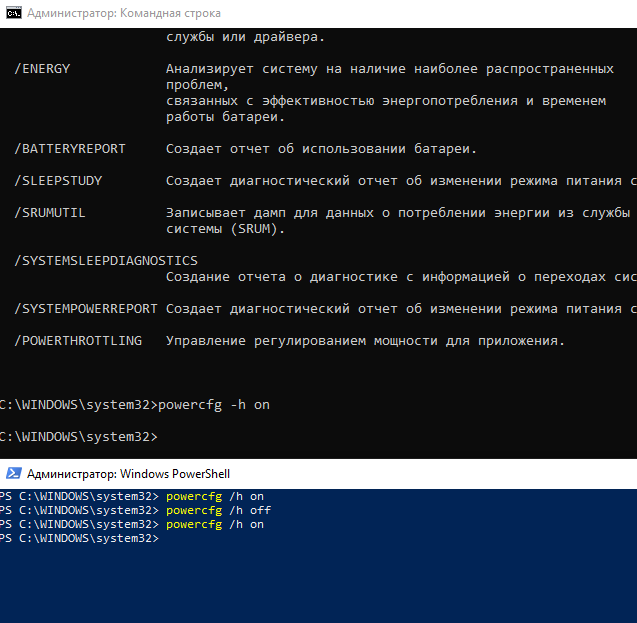
Task: Click the last 'powercfg /h on' line in PowerShell
Action: coord(132,525)
